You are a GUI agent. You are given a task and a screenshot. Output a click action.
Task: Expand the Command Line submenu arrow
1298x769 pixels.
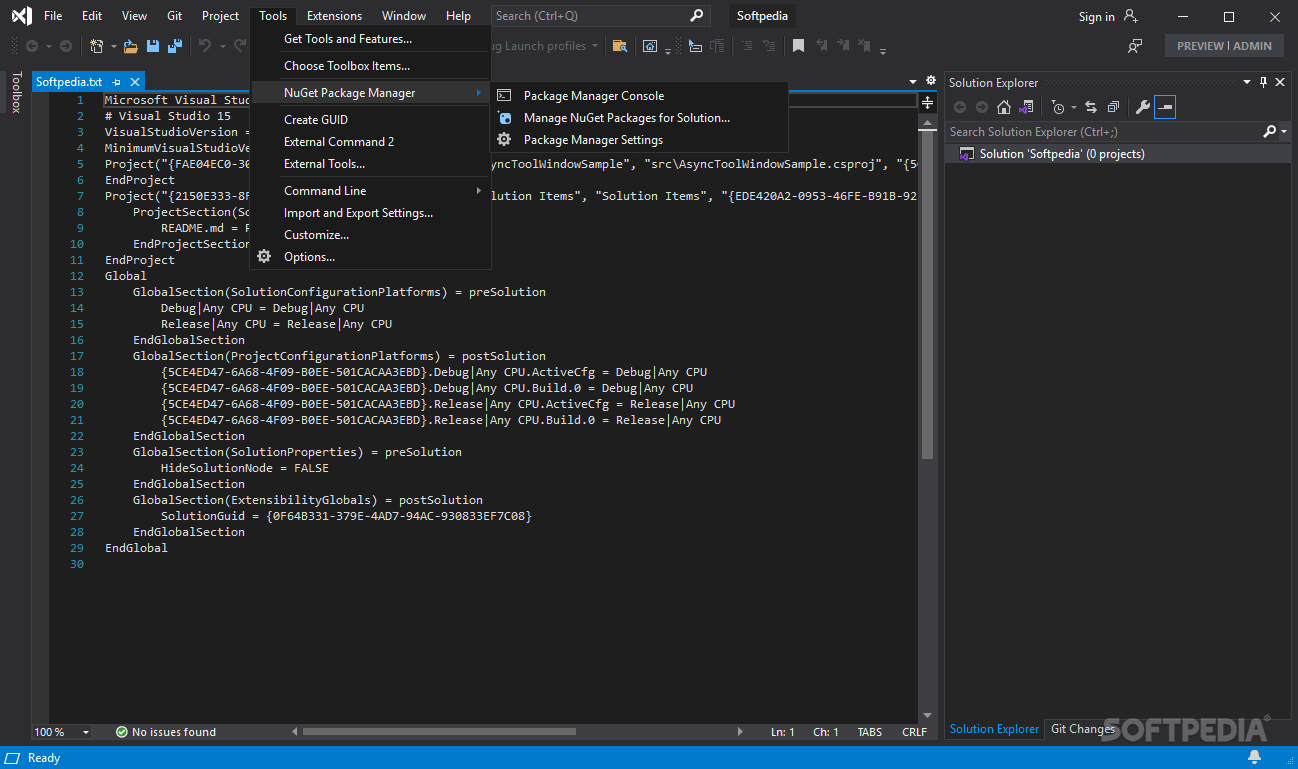point(479,191)
